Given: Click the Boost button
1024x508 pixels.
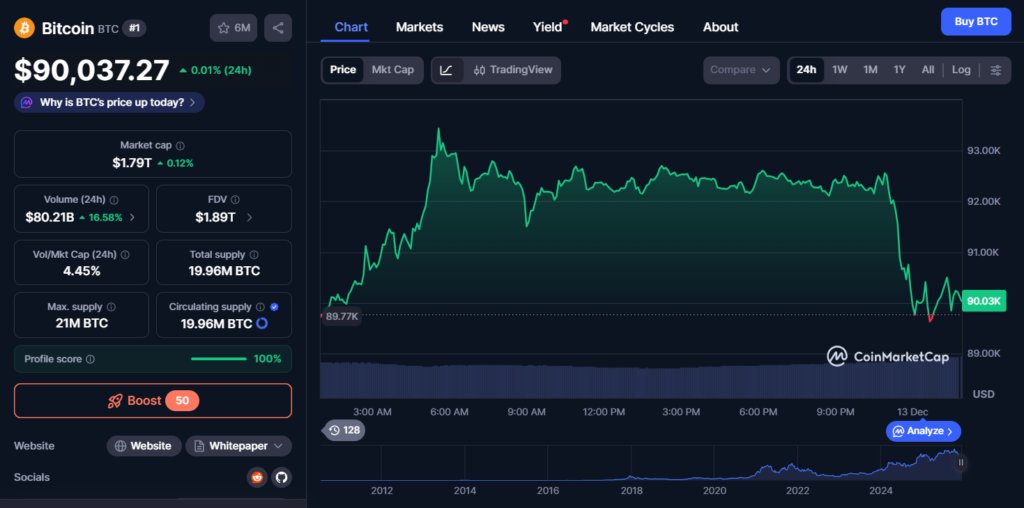Looking at the screenshot, I should (x=153, y=400).
